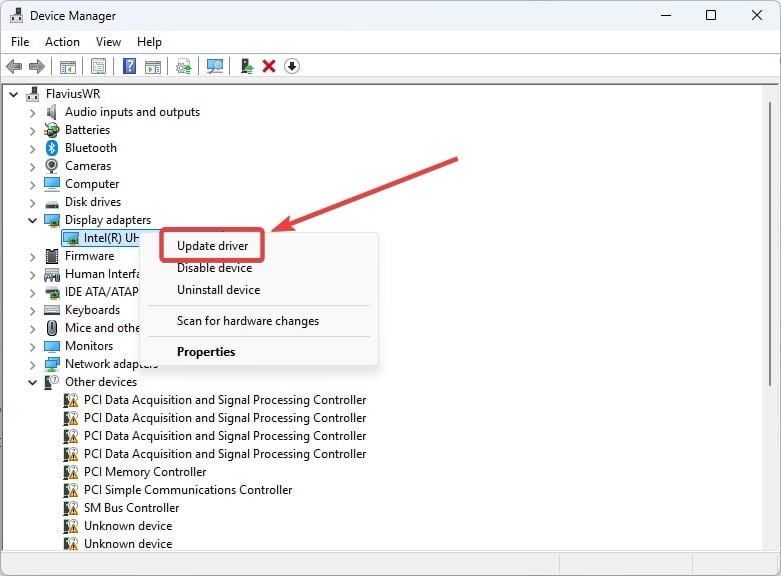This screenshot has height=576, width=781.
Task: Expand the Firmware category arrow
Action: pos(32,257)
